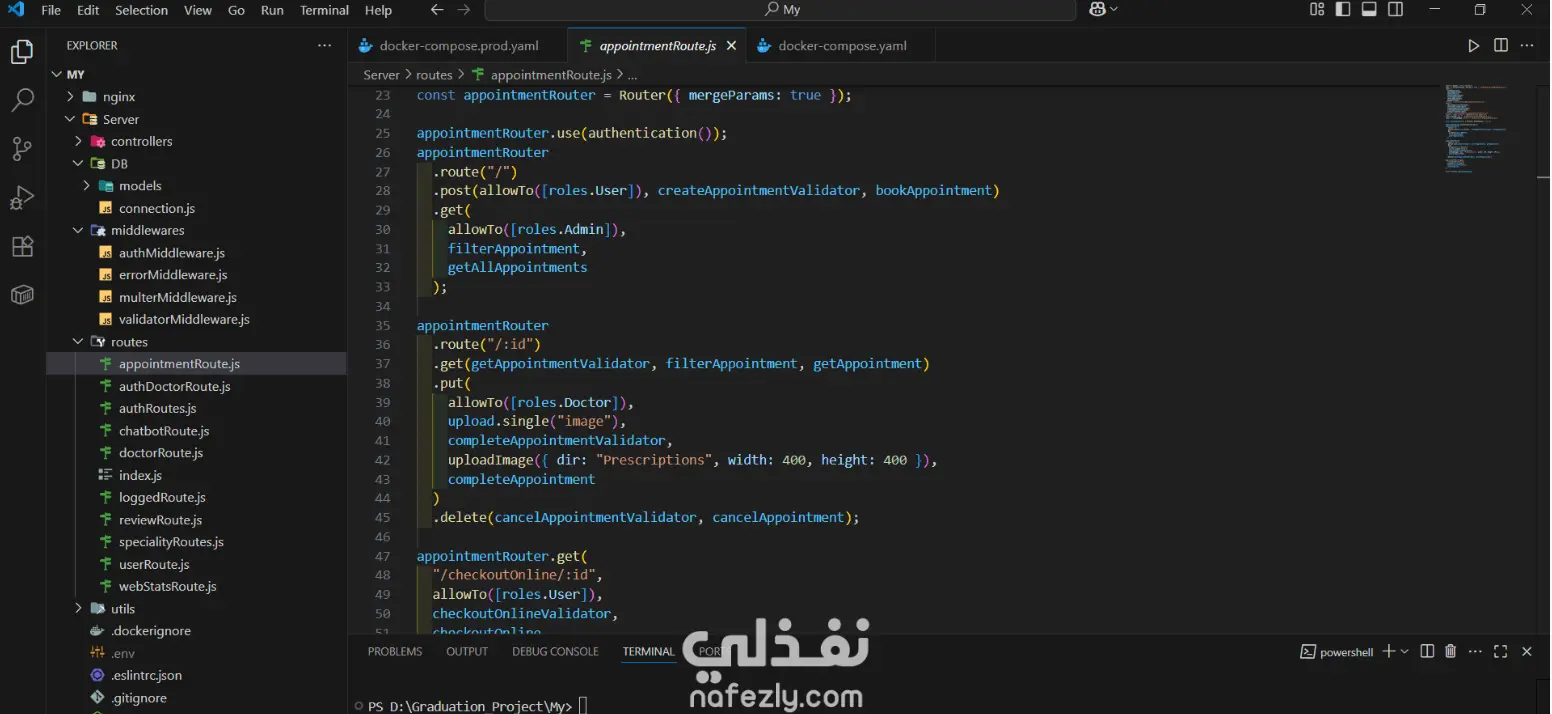This screenshot has width=1552, height=714.
Task: Toggle the bottom panel visibility
Action: click(1369, 10)
